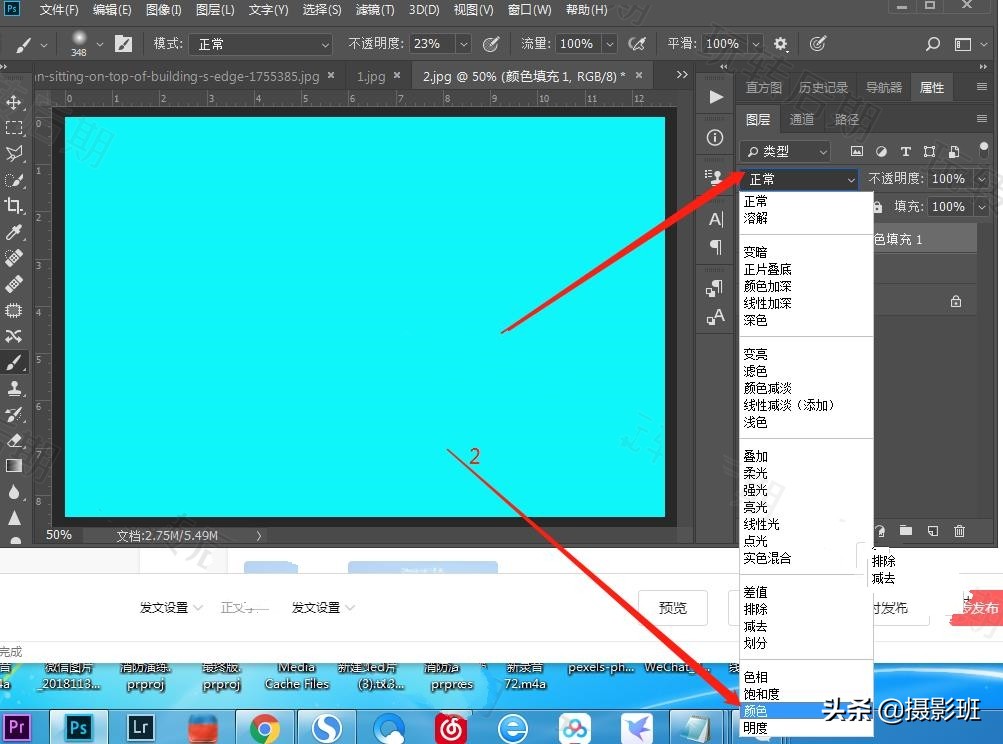
Task: Click the Photoshop search magnifier icon
Action: pos(932,44)
